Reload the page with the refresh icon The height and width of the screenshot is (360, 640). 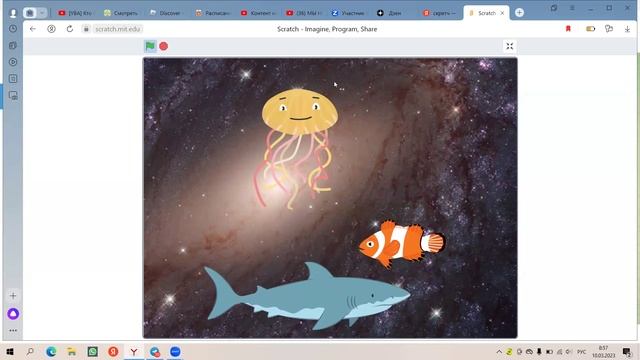click(x=70, y=29)
